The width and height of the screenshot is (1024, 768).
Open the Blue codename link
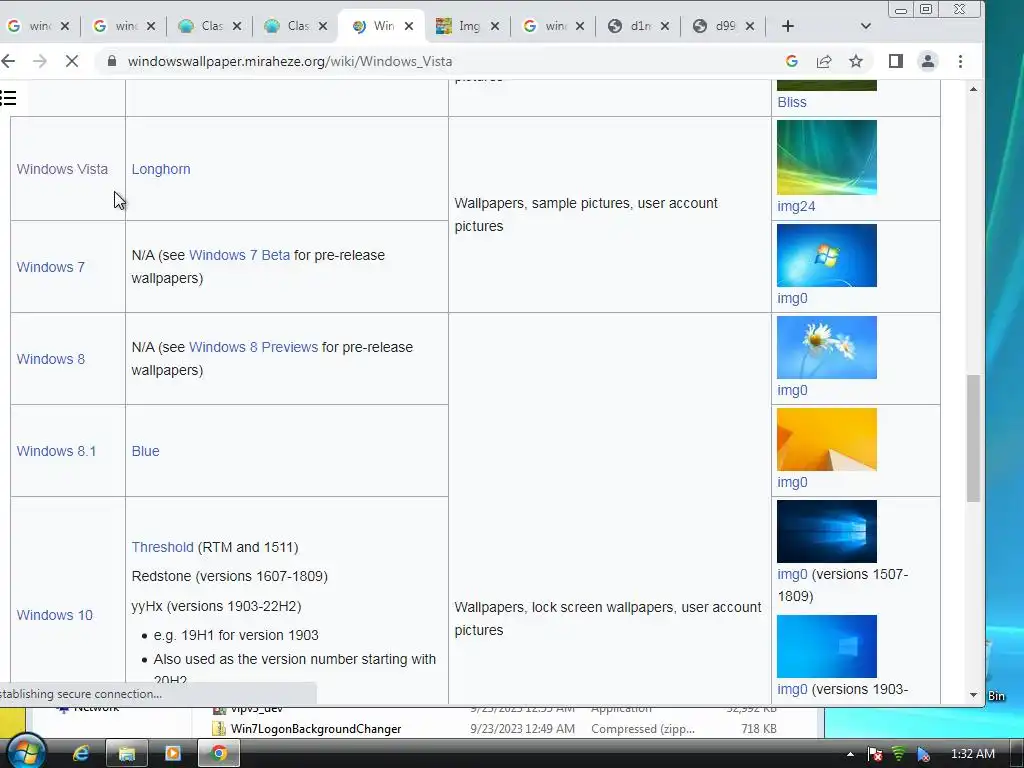click(x=145, y=451)
